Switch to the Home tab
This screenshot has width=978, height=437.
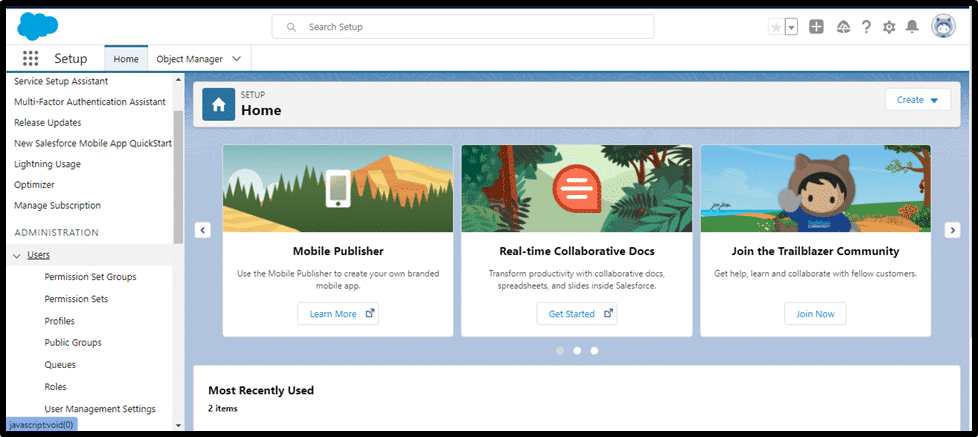[x=126, y=59]
